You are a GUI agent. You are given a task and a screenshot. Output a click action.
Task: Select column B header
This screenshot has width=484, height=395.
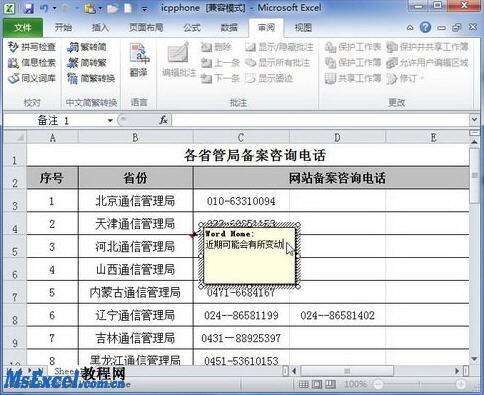click(x=135, y=137)
